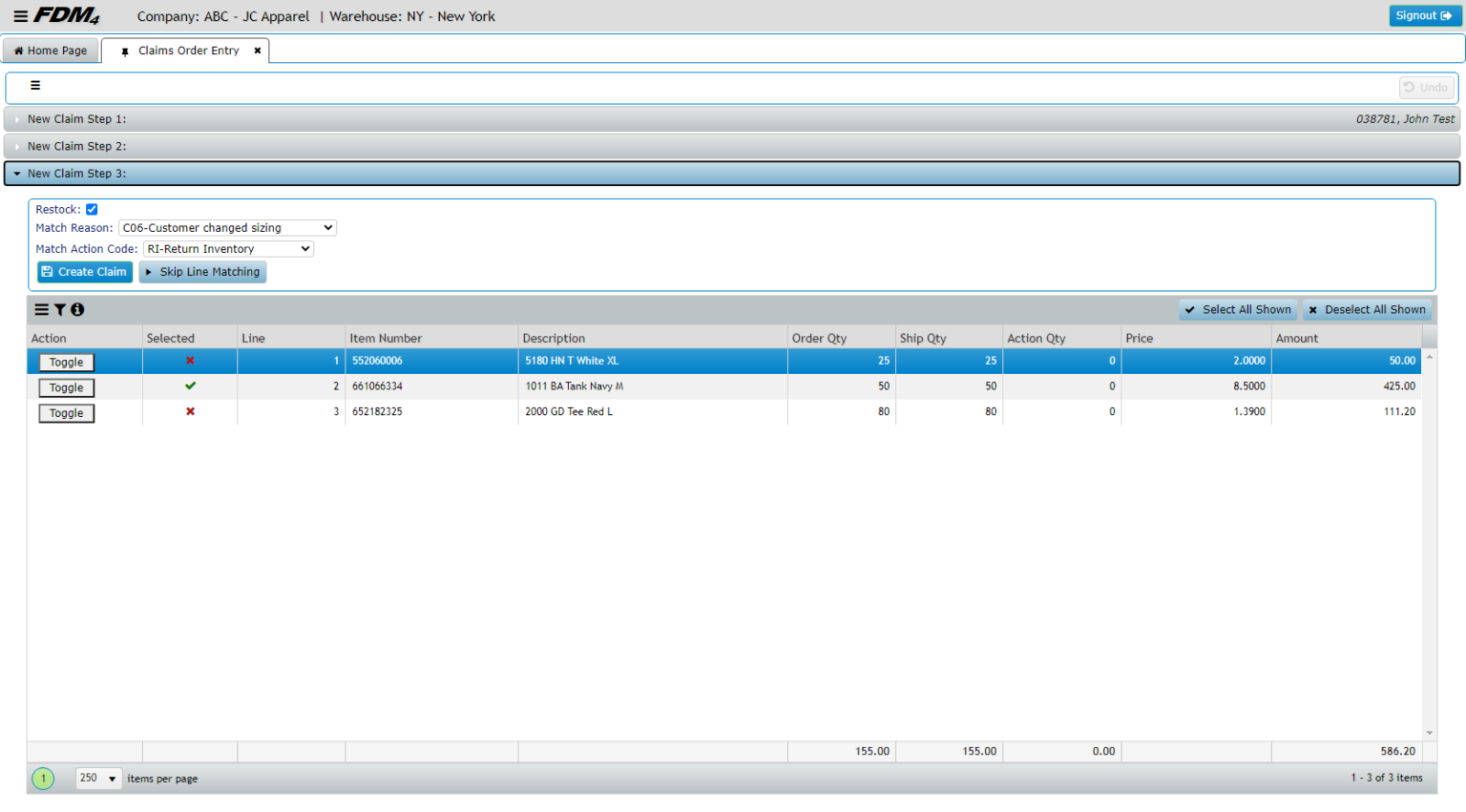The height and width of the screenshot is (812, 1466).
Task: Click the grid info icon
Action: point(77,309)
